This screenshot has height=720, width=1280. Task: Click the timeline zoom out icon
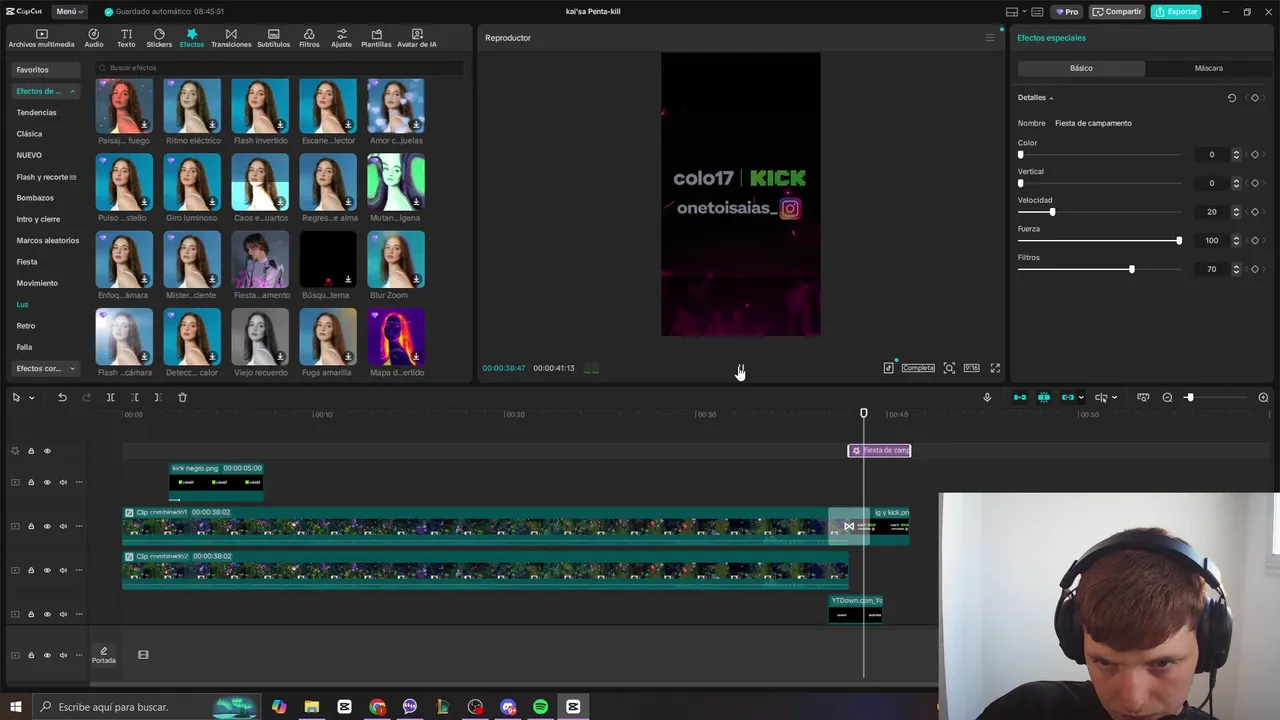(x=1167, y=397)
